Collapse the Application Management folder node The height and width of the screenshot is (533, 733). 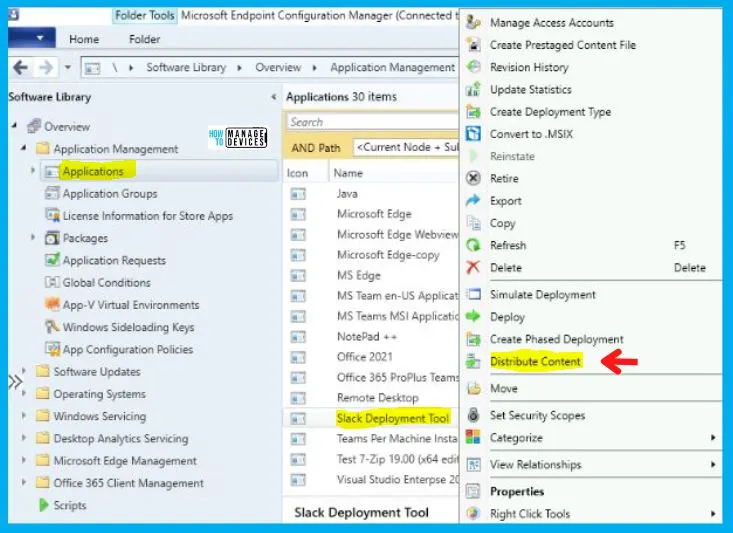coord(24,148)
